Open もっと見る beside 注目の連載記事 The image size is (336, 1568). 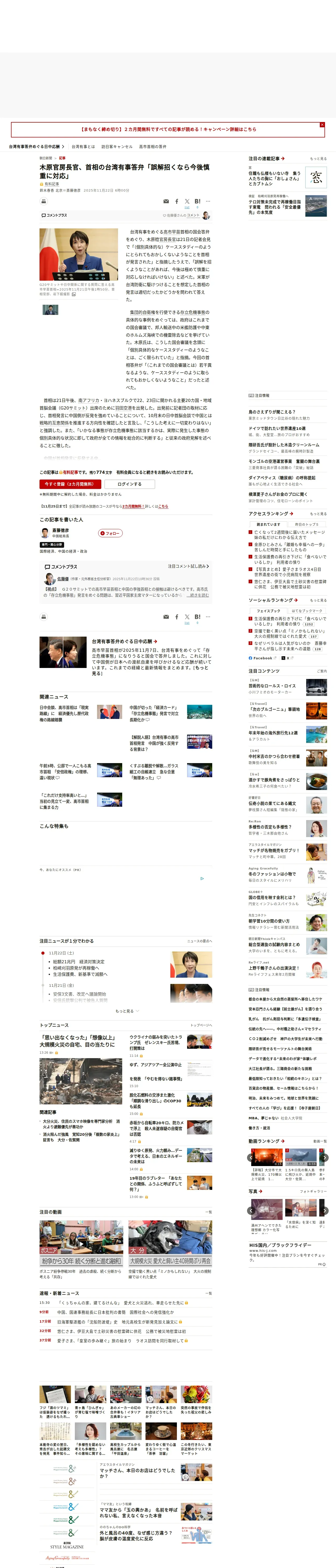[x=318, y=159]
